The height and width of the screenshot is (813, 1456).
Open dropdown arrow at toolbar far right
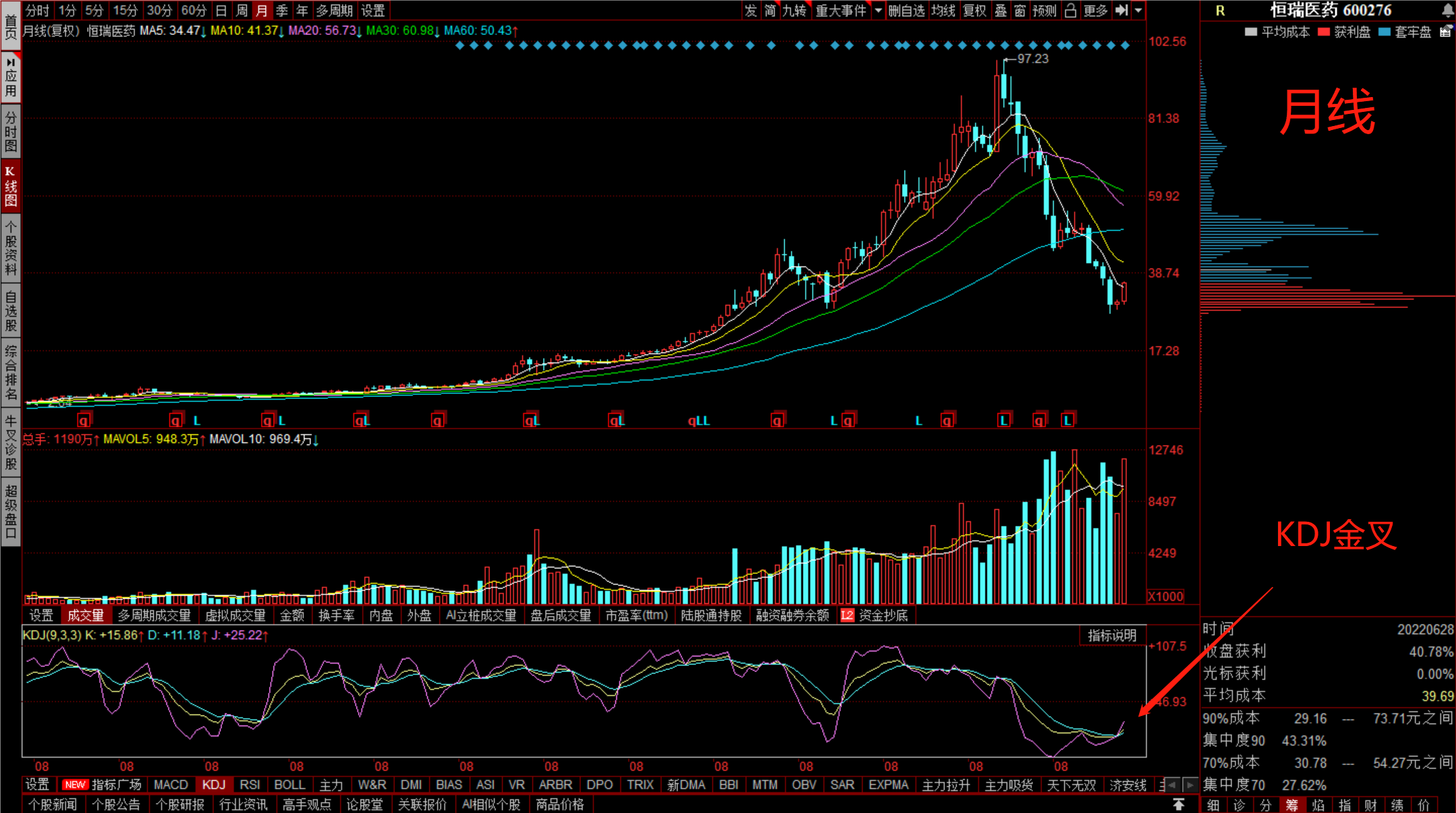(1139, 10)
